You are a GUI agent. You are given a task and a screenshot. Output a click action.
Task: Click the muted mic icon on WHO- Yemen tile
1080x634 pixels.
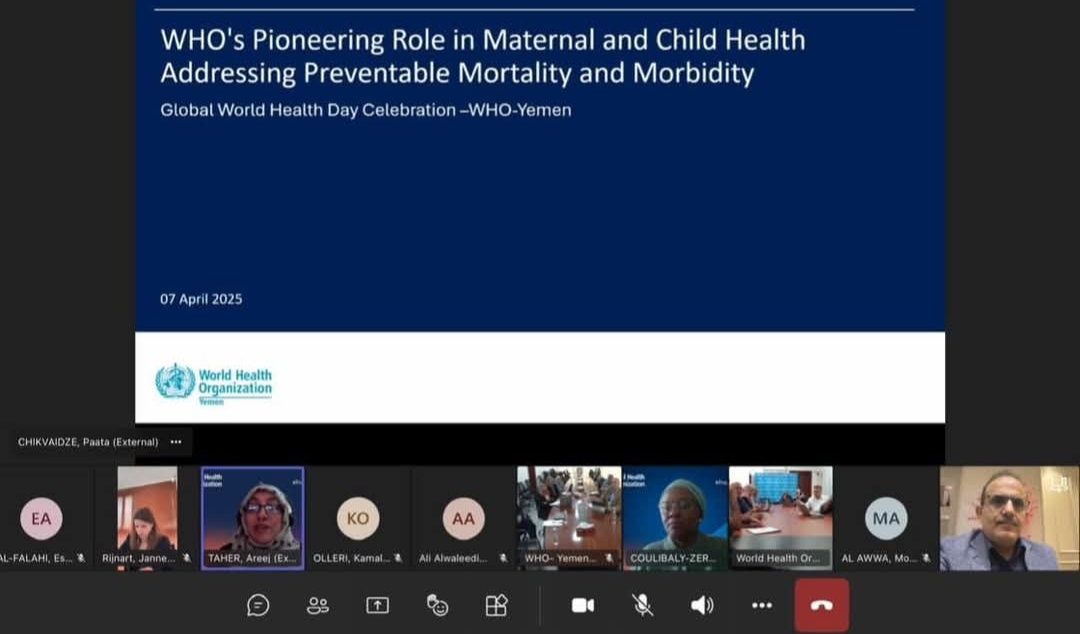[x=609, y=558]
